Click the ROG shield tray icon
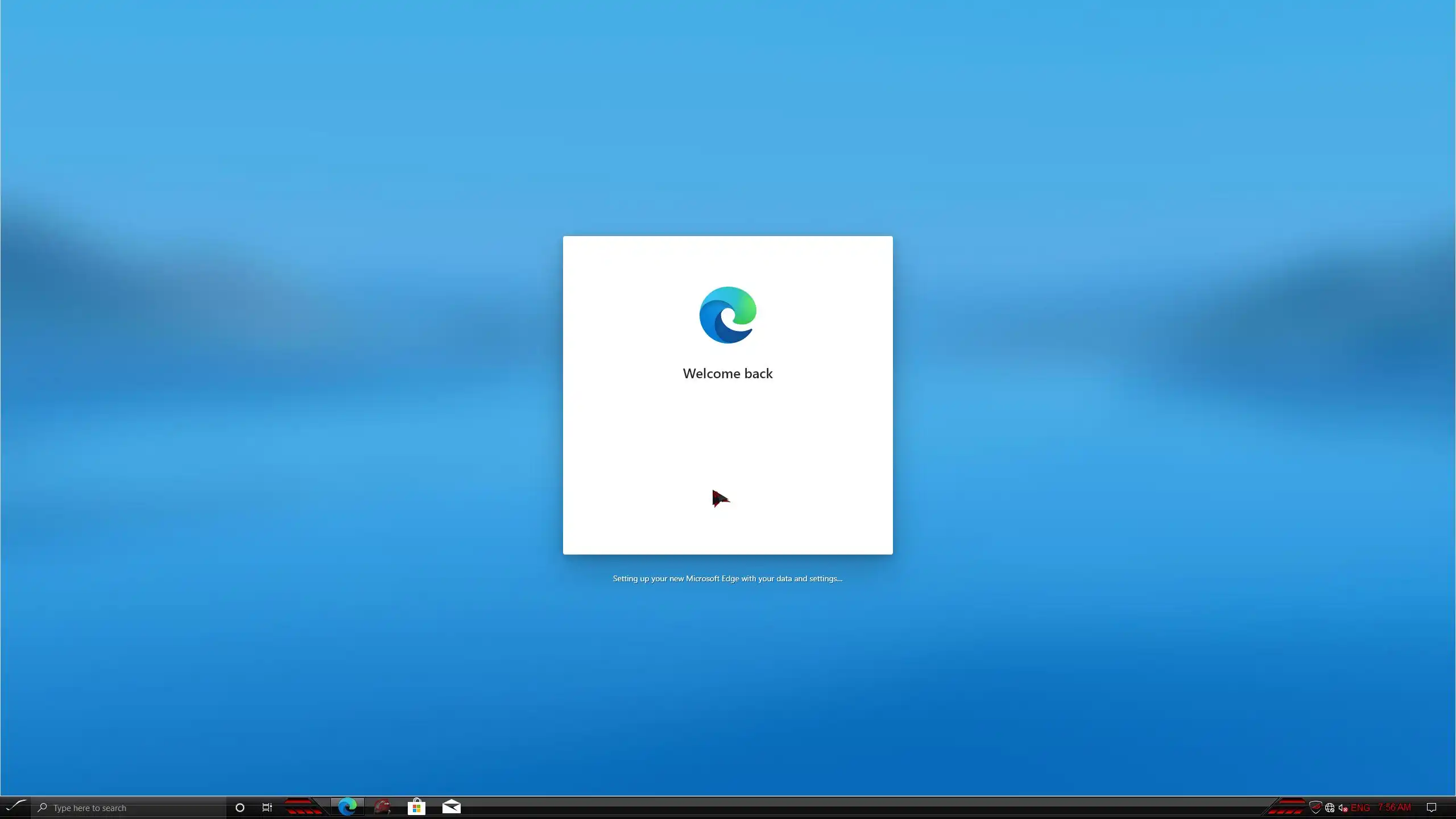Viewport: 1456px width, 819px height. 1315,808
